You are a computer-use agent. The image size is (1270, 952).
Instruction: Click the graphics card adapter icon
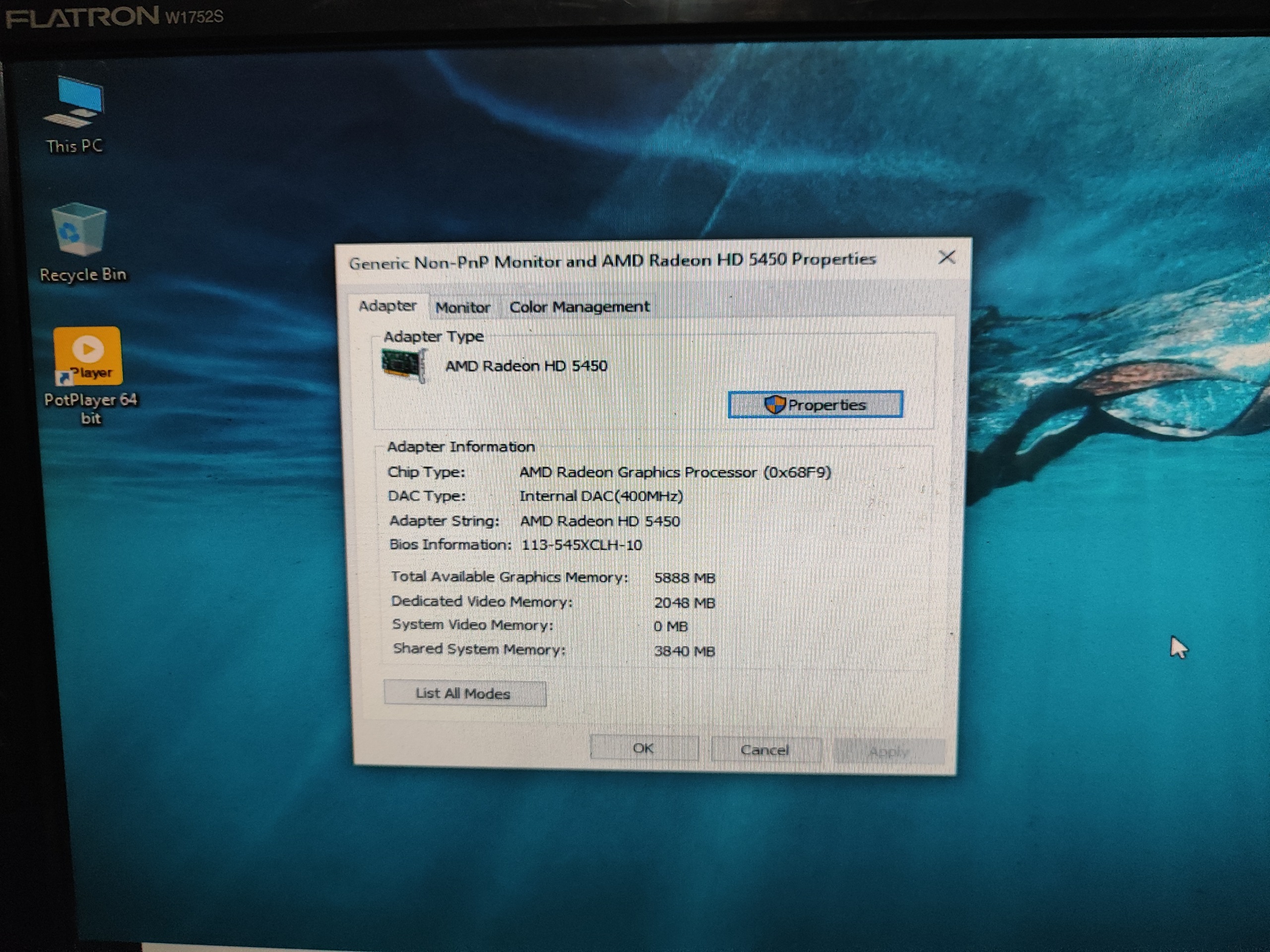[x=404, y=365]
